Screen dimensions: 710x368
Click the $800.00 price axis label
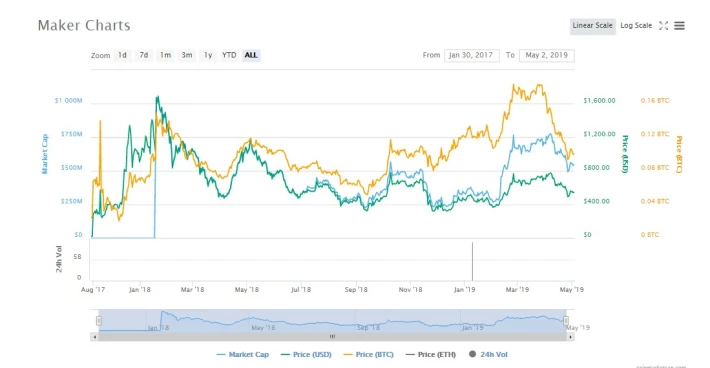tap(596, 167)
